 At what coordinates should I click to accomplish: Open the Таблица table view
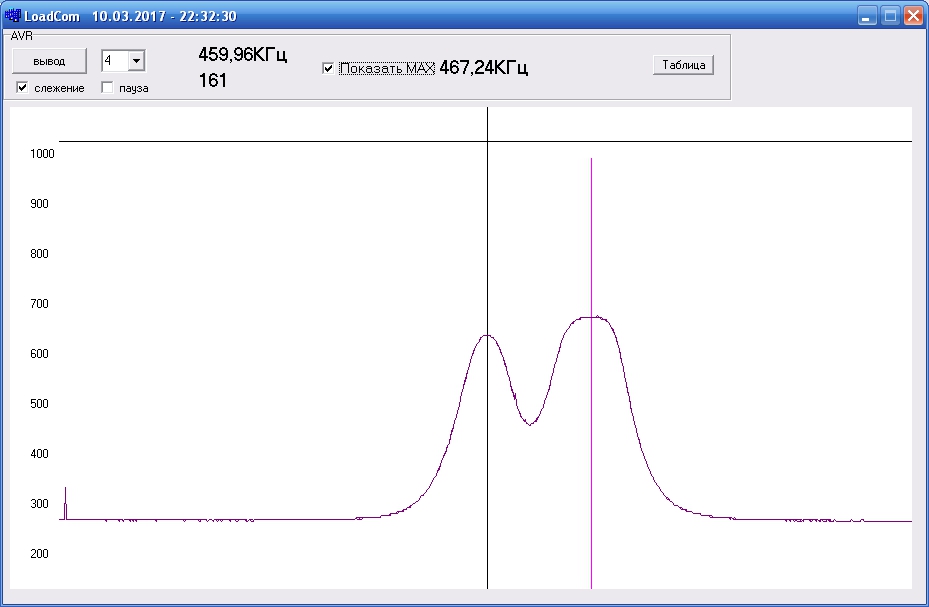[x=683, y=65]
